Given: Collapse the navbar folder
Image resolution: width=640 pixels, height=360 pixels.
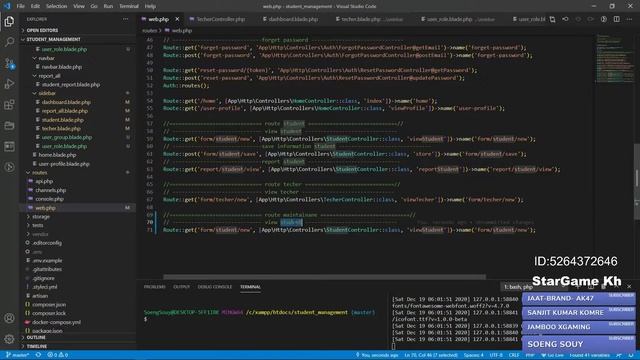Looking at the screenshot, I should pyautogui.click(x=46, y=58).
